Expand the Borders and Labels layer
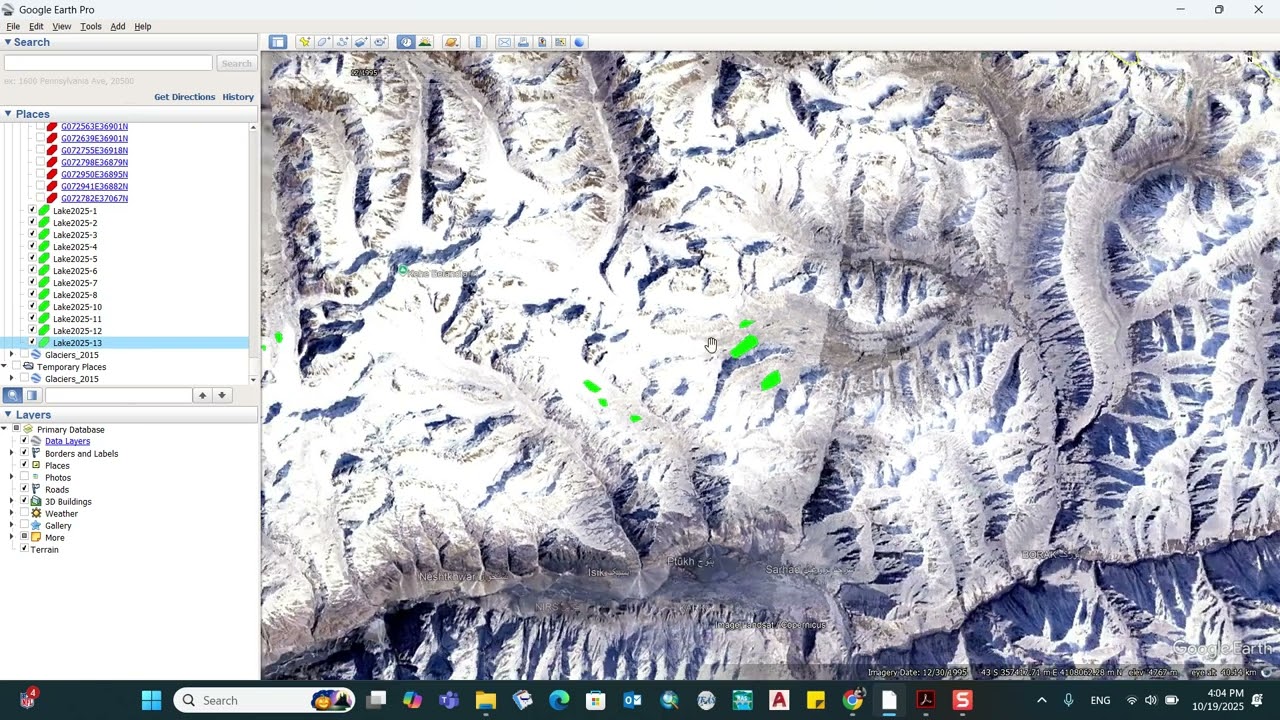The width and height of the screenshot is (1280, 720). tap(12, 453)
